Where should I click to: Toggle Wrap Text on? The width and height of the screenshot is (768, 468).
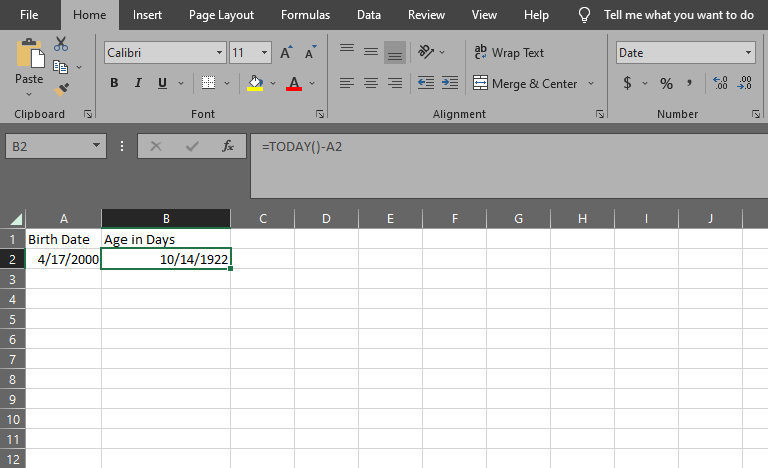click(x=509, y=52)
